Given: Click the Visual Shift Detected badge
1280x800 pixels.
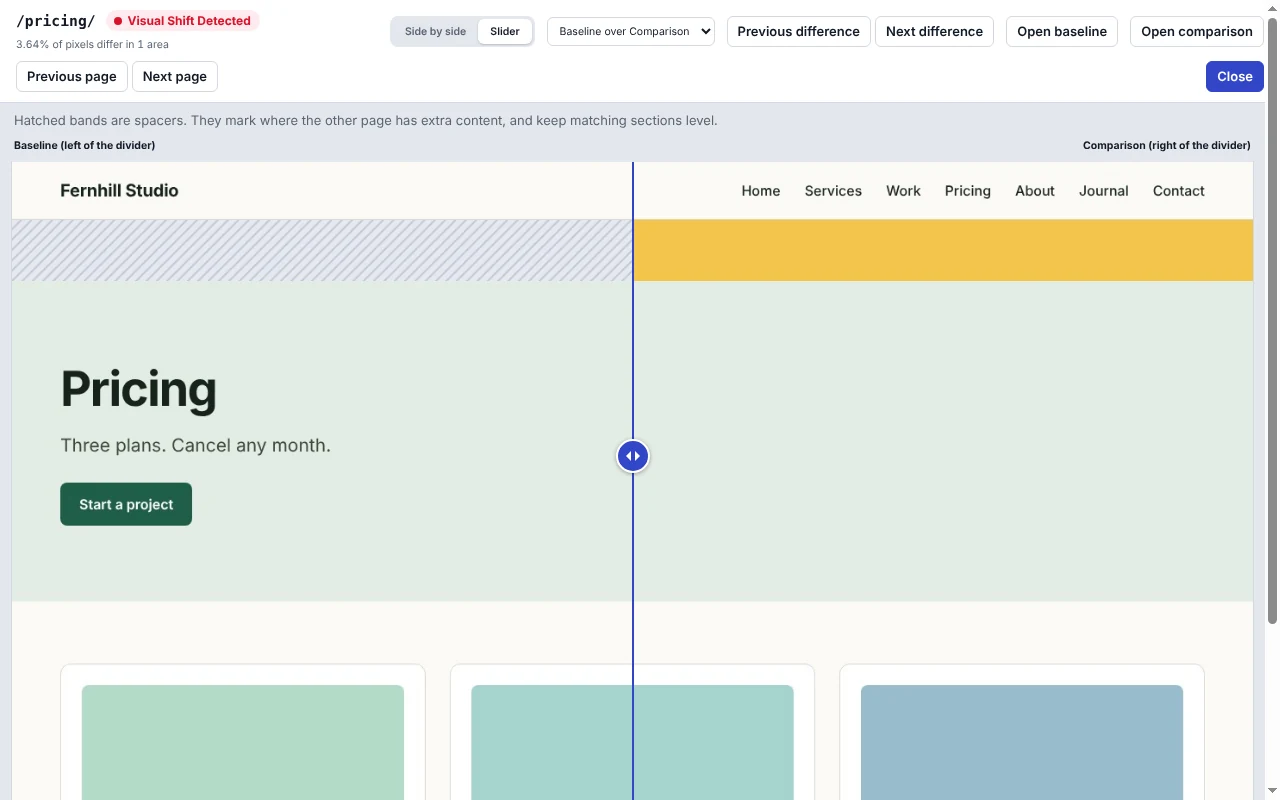Looking at the screenshot, I should (182, 21).
